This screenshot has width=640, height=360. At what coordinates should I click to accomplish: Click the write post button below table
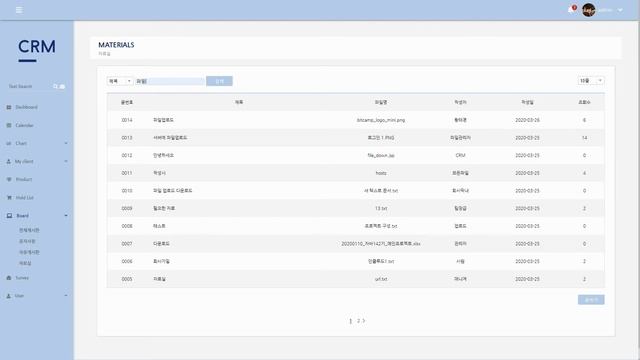click(x=591, y=300)
